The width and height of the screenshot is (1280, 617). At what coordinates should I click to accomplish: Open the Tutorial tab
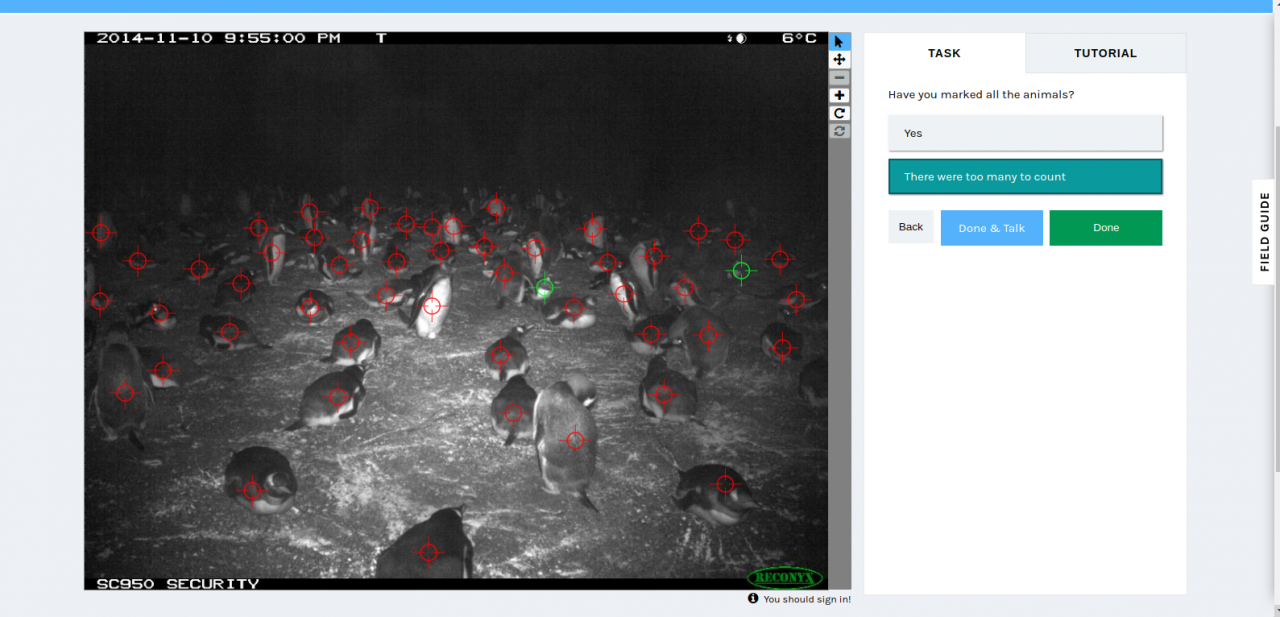pos(1105,53)
